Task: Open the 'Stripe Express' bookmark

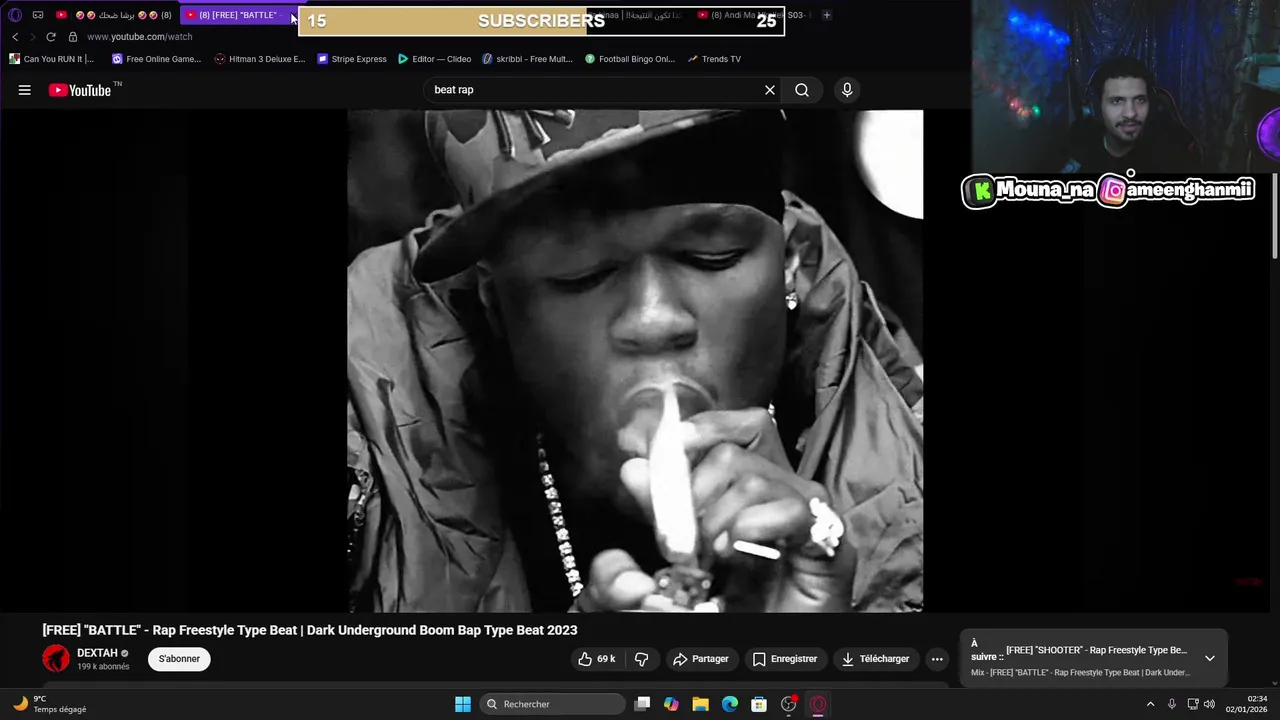Action: 352,59
